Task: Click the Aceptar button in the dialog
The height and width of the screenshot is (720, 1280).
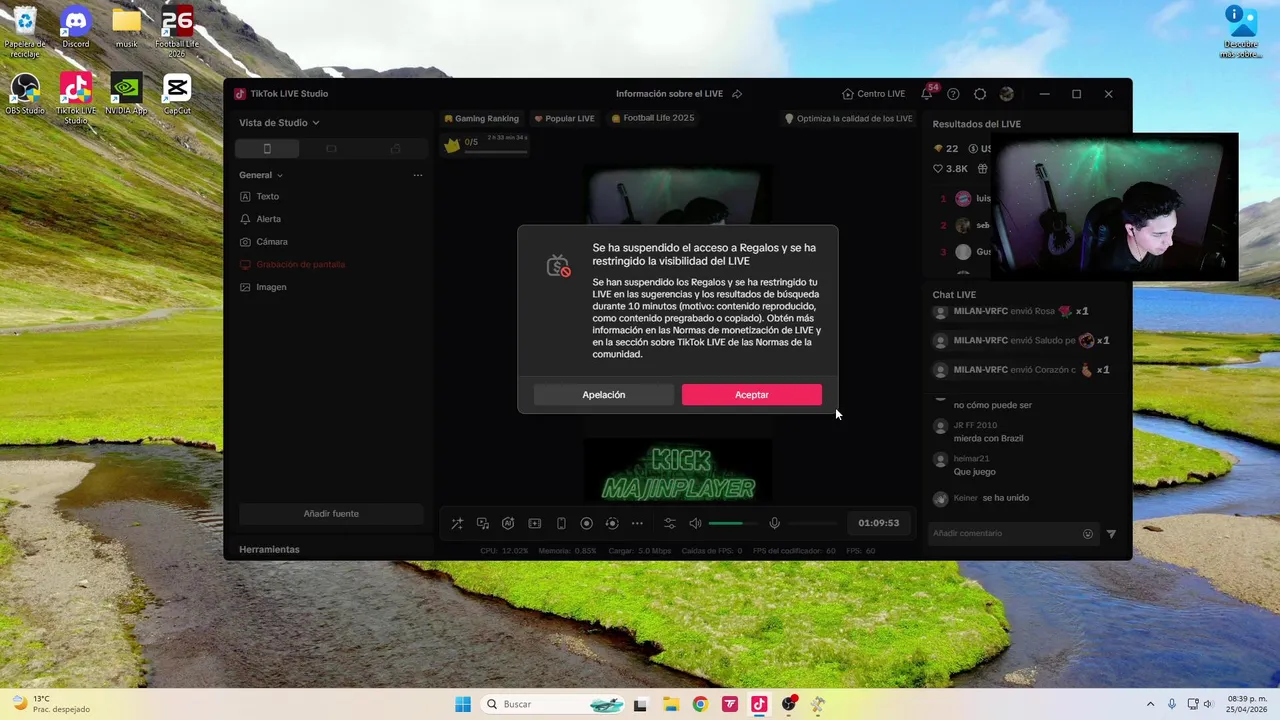Action: pos(752,395)
